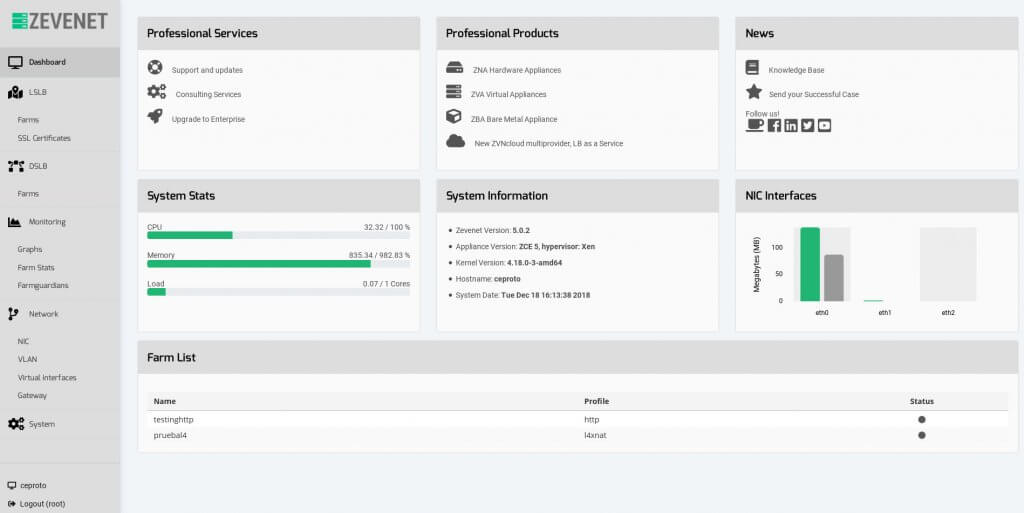Expand the Monitoring sidebar section
This screenshot has width=1024, height=513.
click(x=47, y=222)
